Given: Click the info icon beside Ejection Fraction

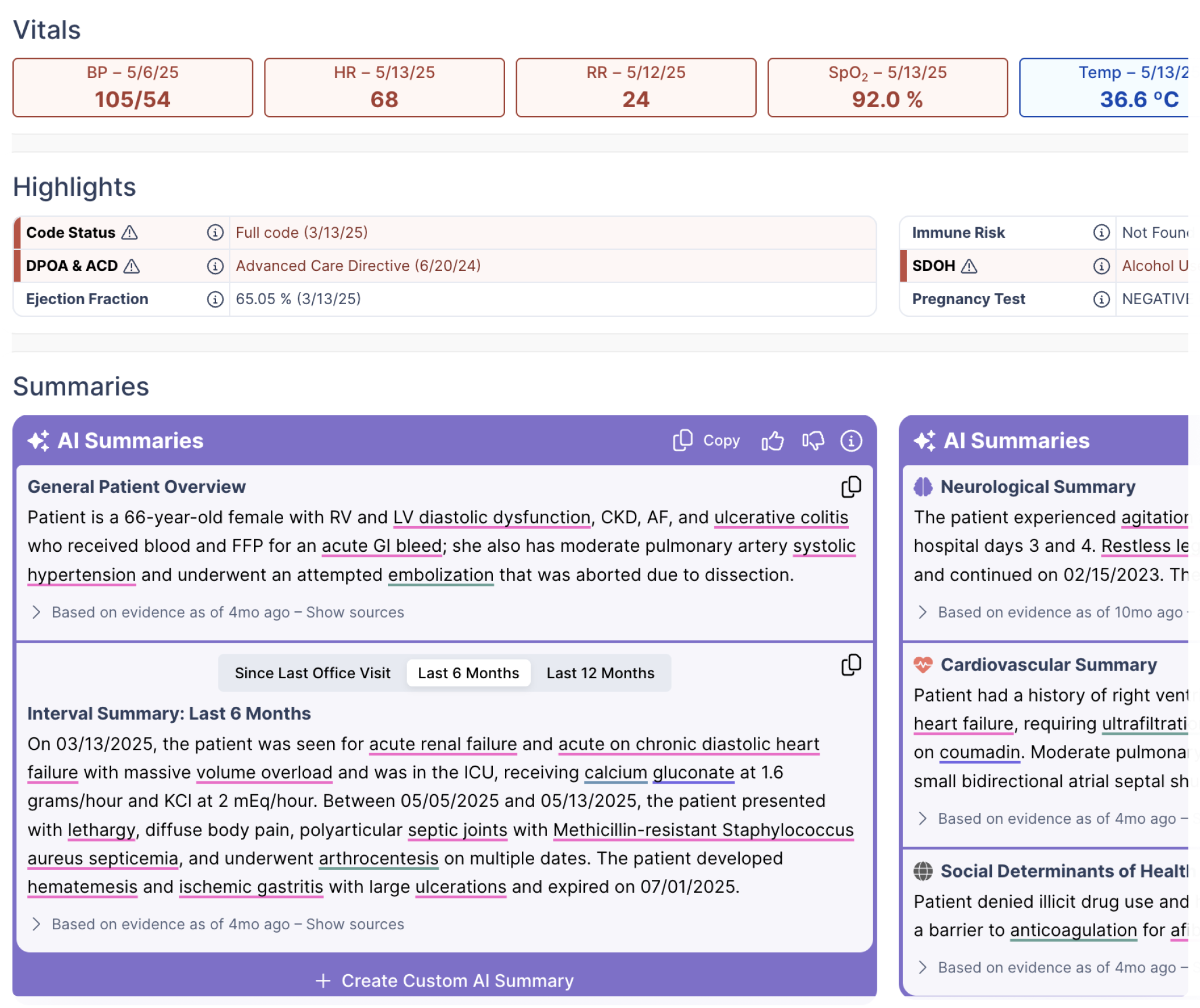Looking at the screenshot, I should 215,299.
